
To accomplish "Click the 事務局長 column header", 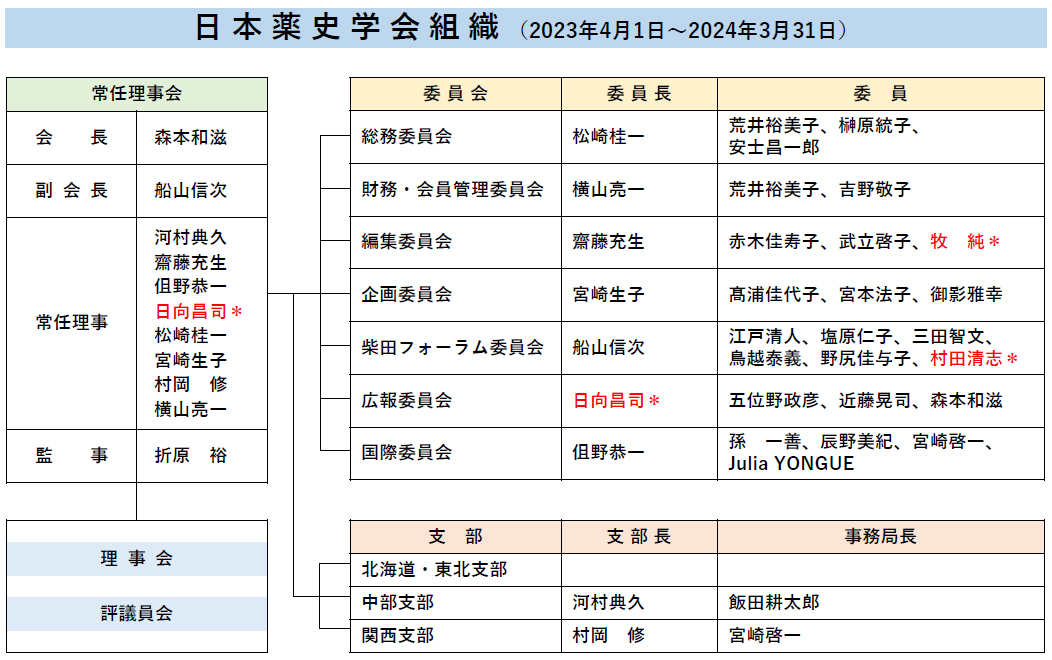I will 880,536.
